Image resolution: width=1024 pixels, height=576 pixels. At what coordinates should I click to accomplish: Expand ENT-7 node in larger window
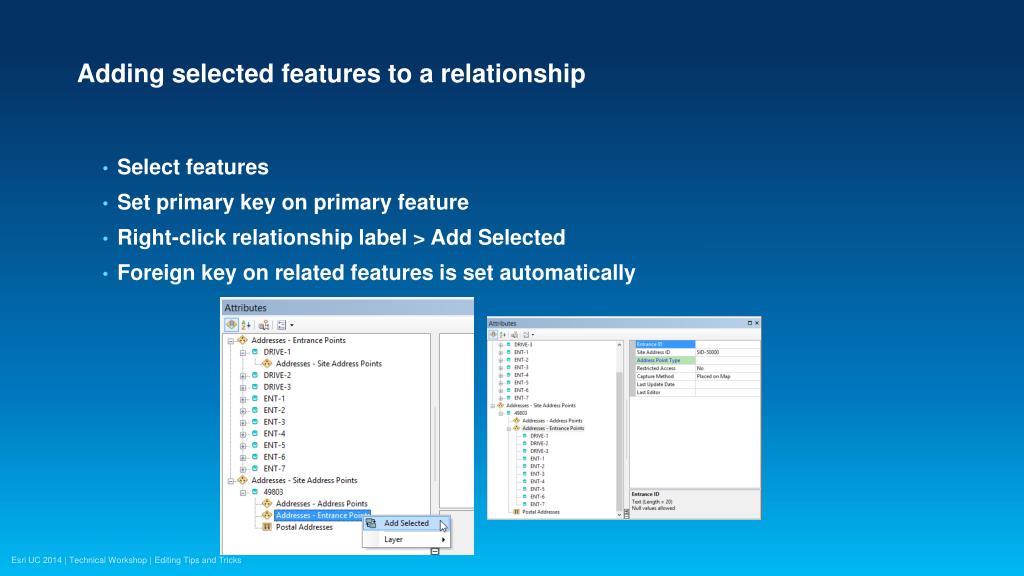(243, 470)
